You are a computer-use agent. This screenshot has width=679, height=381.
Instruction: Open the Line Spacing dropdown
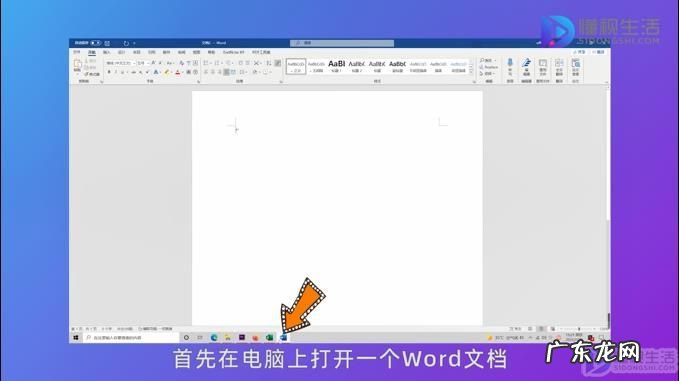(243, 72)
